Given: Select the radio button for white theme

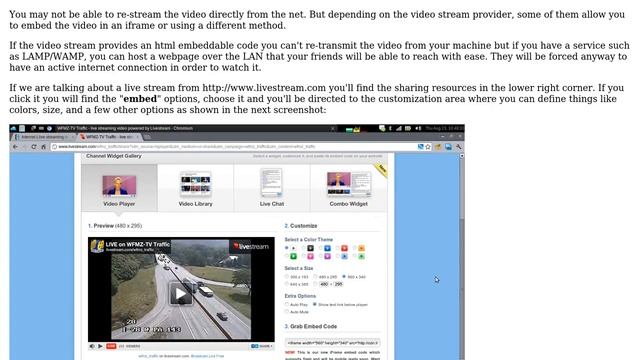Looking at the screenshot, I should coord(287,248).
